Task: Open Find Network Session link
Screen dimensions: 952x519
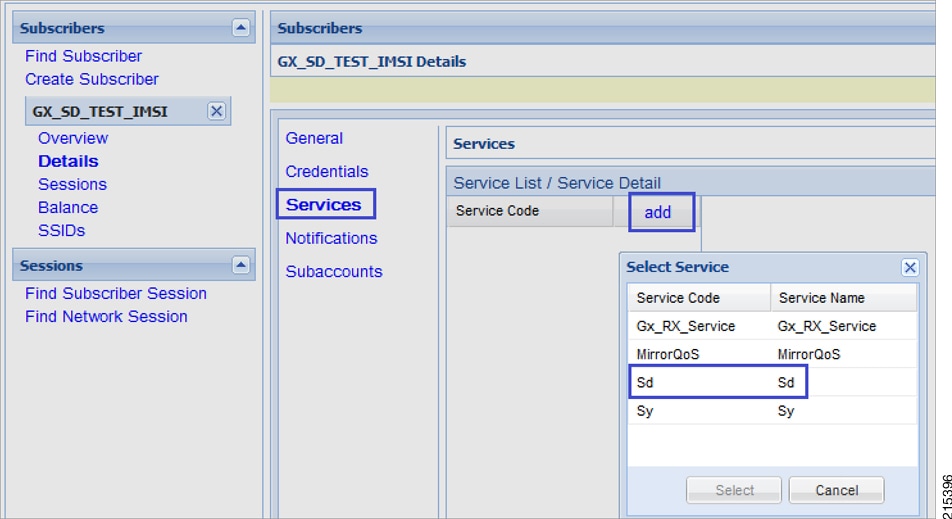Action: [x=106, y=316]
